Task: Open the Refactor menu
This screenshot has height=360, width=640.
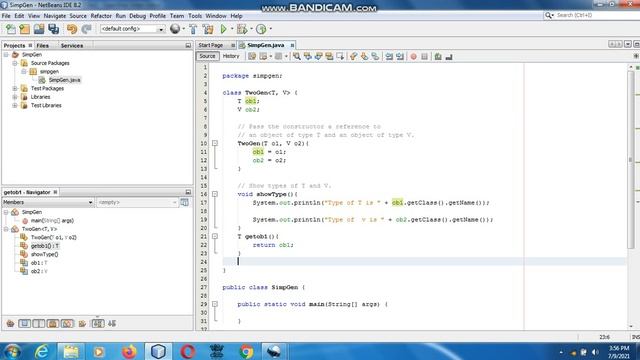Action: click(101, 16)
